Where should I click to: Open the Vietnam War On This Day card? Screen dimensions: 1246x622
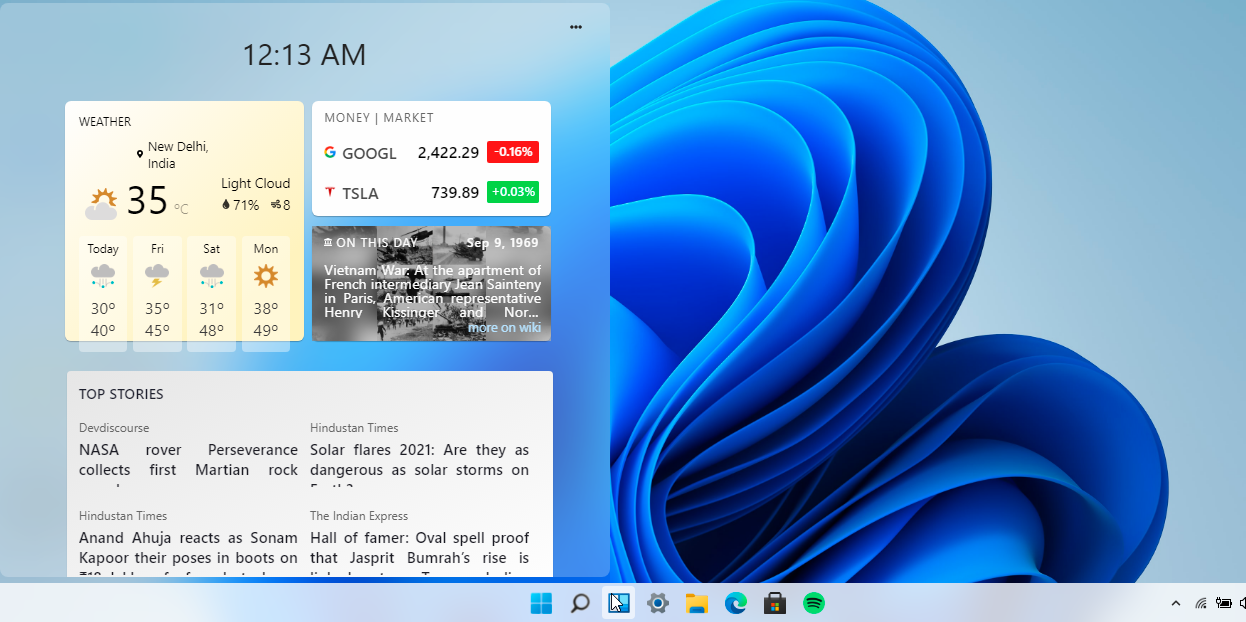pos(431,284)
